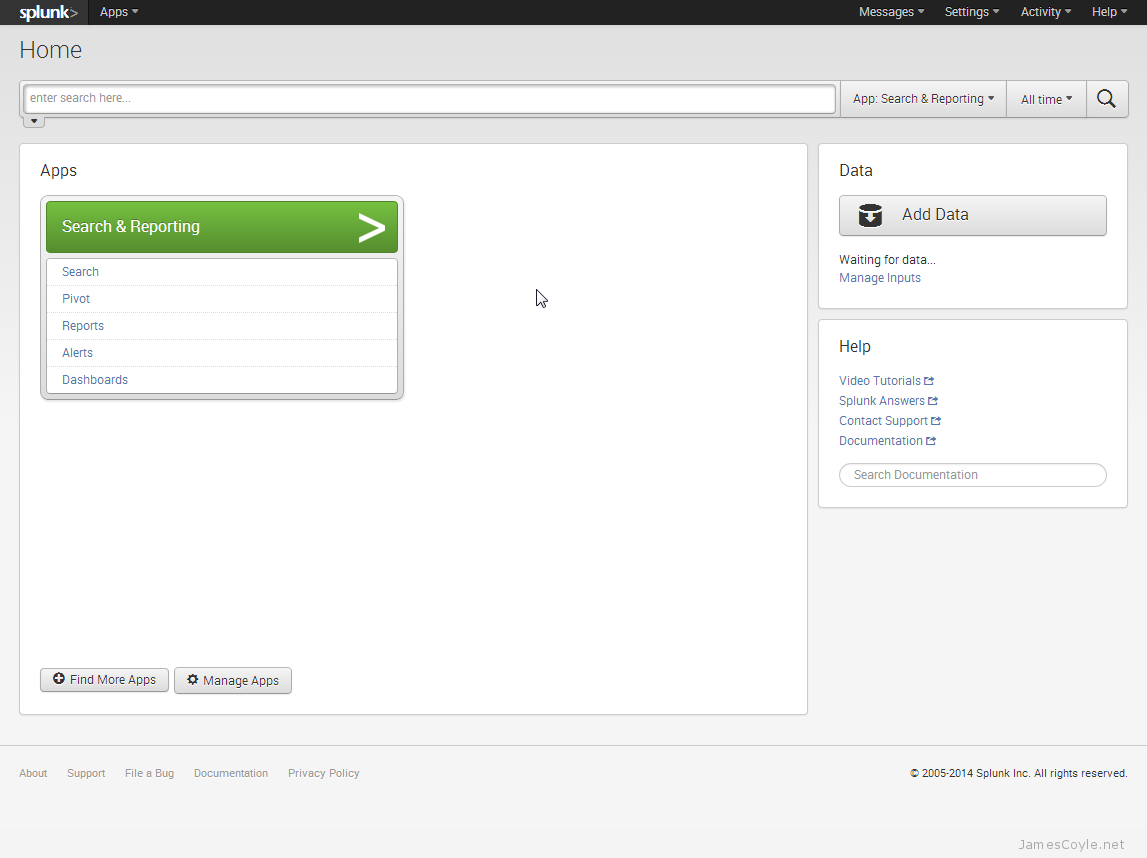Click Documentation link in footer
1147x858 pixels.
tap(230, 773)
